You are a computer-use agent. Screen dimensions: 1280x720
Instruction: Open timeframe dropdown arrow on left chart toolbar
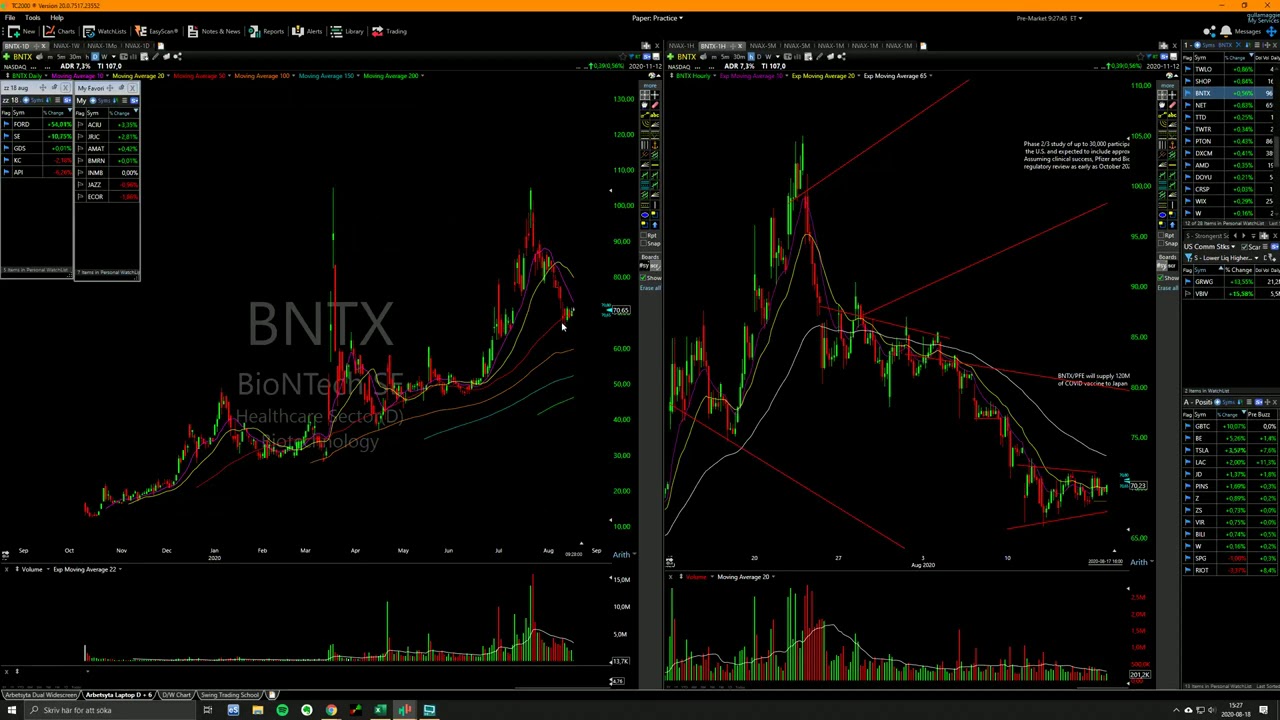(114, 57)
